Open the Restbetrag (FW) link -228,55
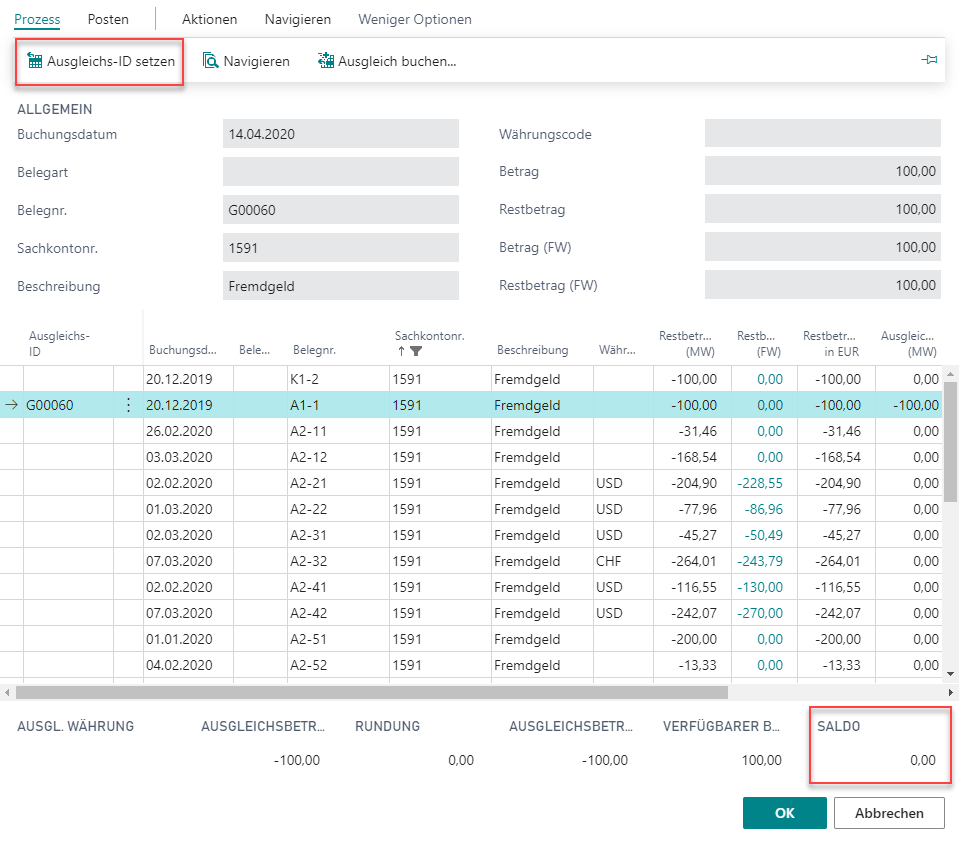The image size is (959, 842). coord(760,483)
